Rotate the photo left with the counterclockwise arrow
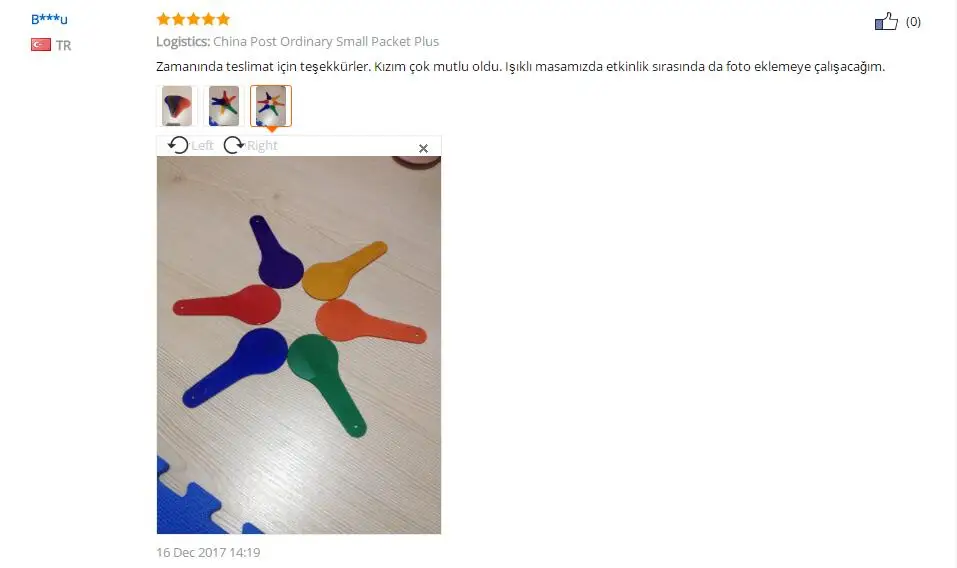Viewport: 957px width, 568px height. tap(178, 145)
